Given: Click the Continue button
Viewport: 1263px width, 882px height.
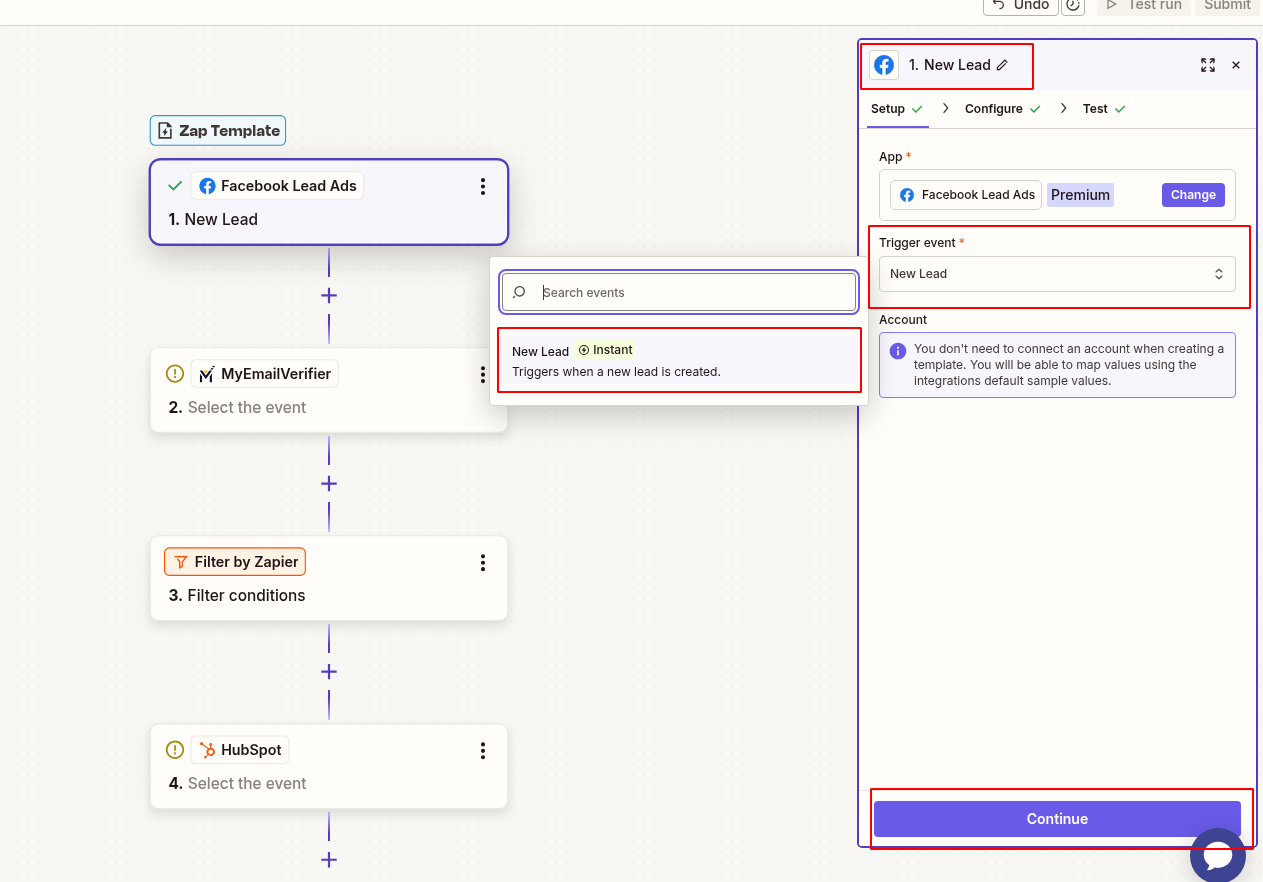Looking at the screenshot, I should coord(1057,818).
